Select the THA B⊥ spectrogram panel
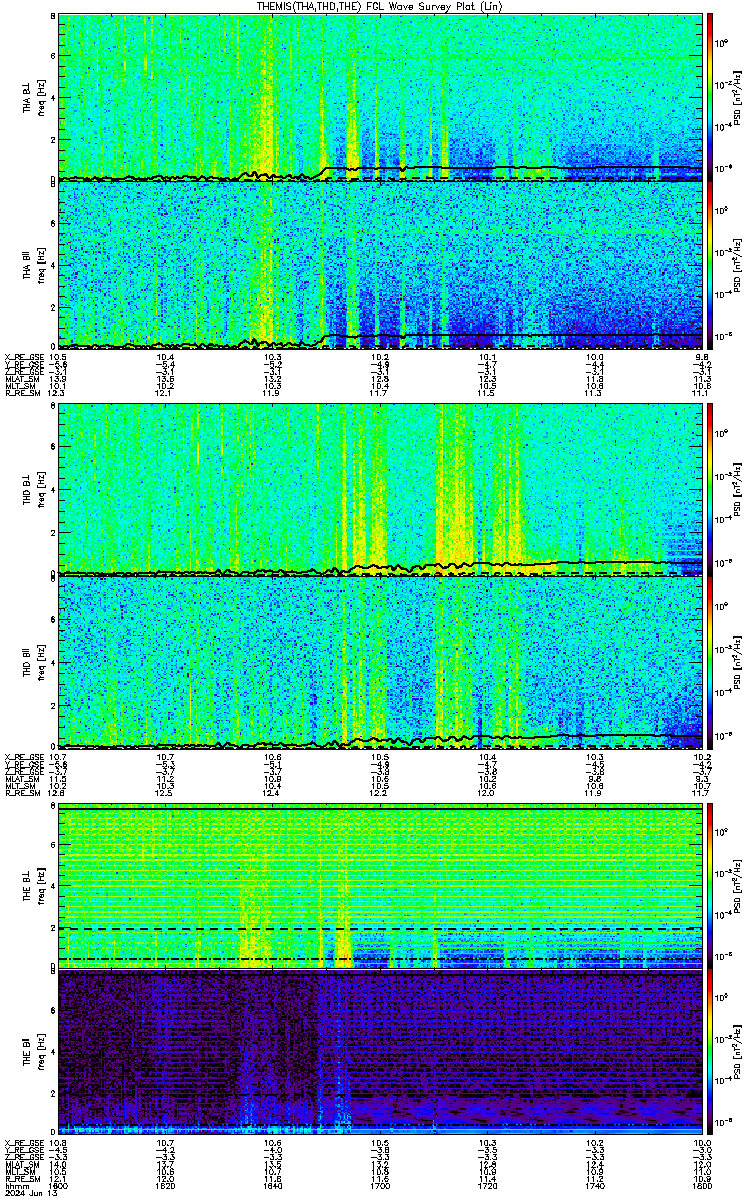Viewport: 750px width, 1200px height. [x=380, y=97]
